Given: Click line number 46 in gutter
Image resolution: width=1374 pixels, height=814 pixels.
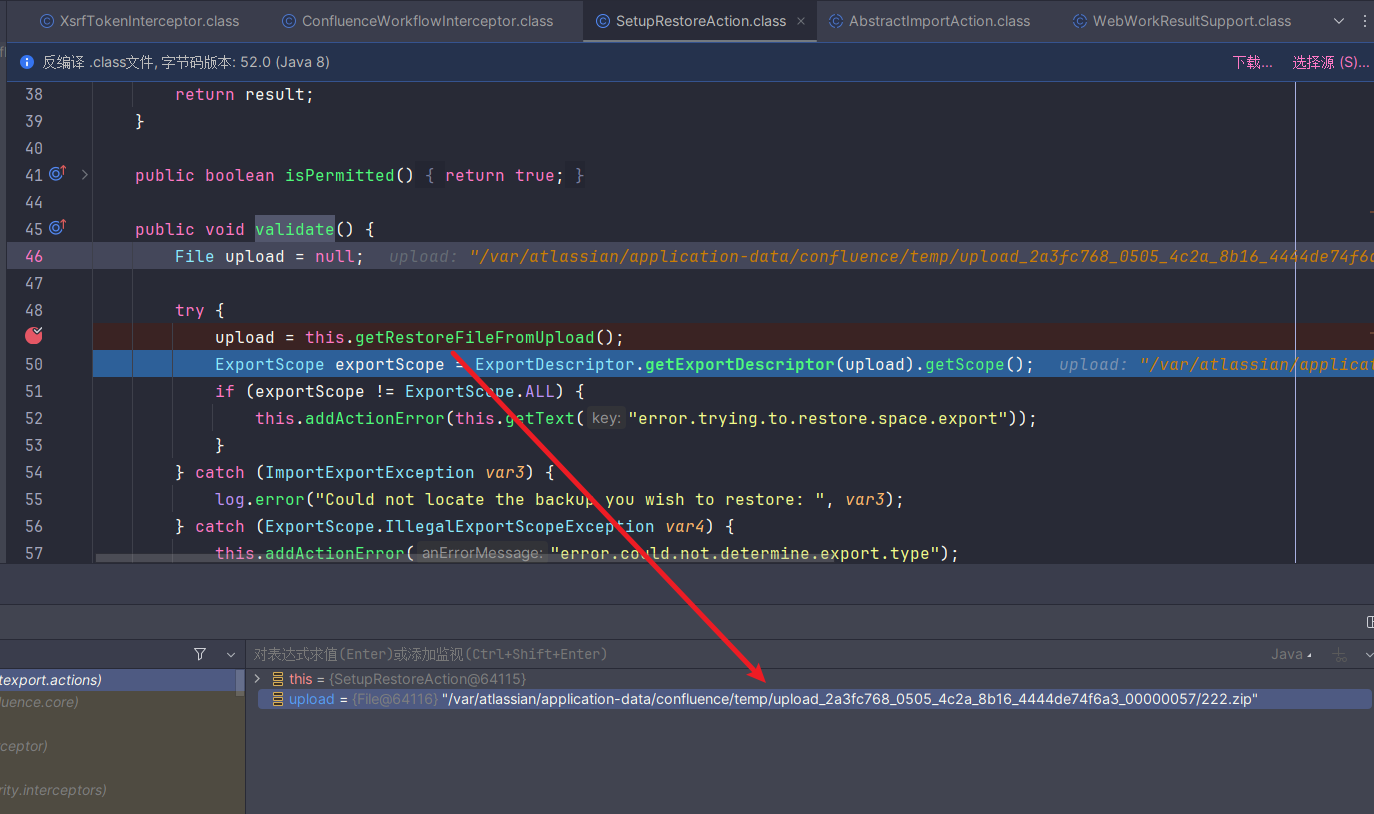Looking at the screenshot, I should [34, 256].
